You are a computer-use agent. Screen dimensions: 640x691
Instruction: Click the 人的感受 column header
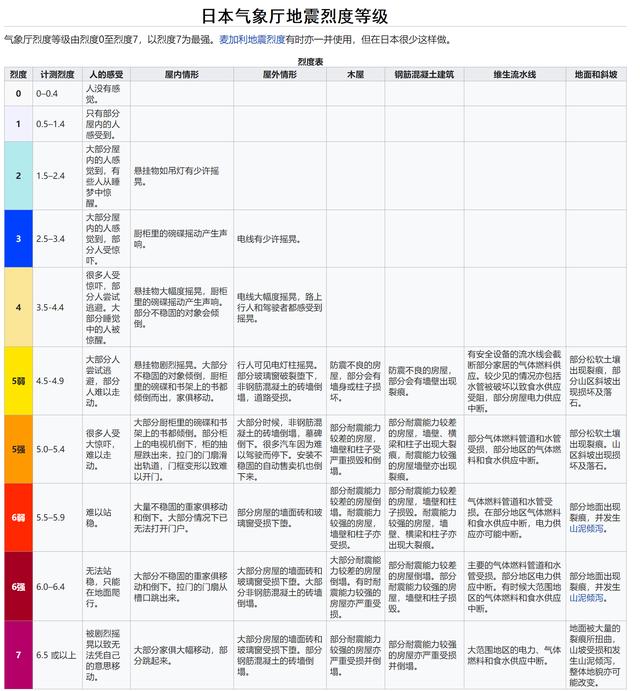pyautogui.click(x=106, y=74)
